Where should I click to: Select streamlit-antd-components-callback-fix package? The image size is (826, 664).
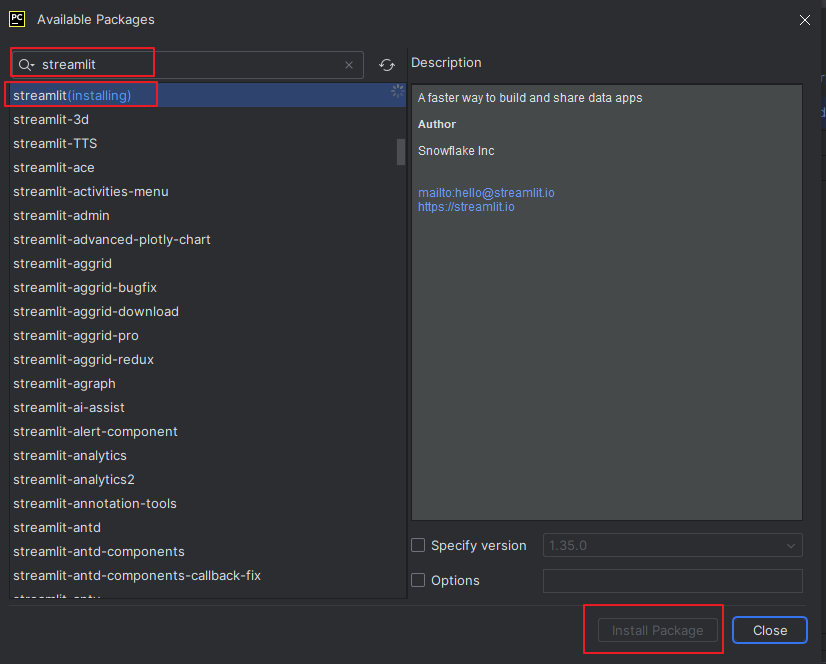pyautogui.click(x=208, y=575)
